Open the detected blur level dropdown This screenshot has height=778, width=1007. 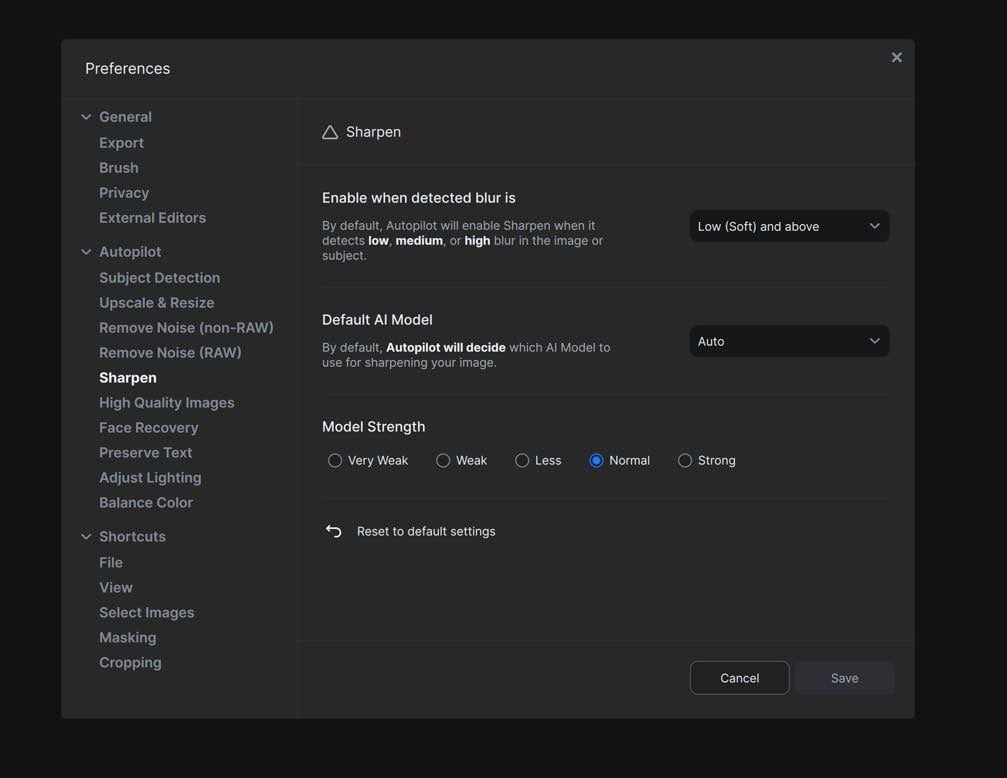click(789, 226)
